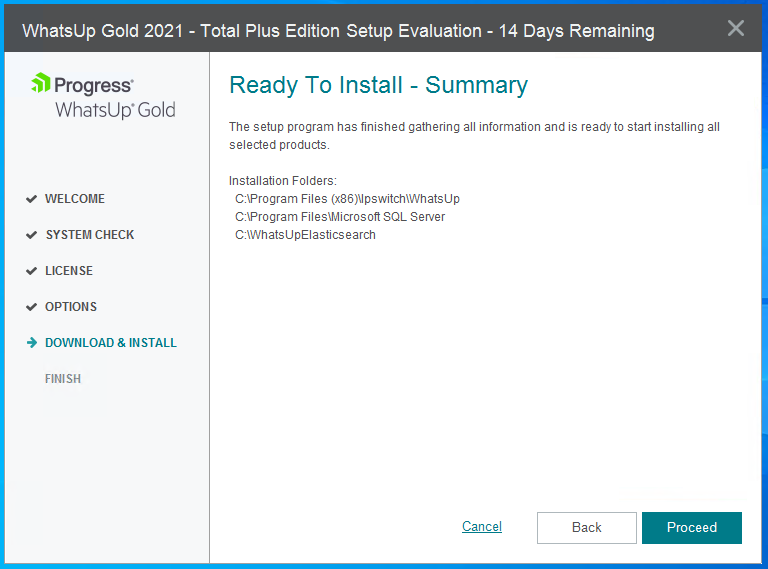This screenshot has height=569, width=768.
Task: Select the SYSTEM CHECK step
Action: [90, 235]
